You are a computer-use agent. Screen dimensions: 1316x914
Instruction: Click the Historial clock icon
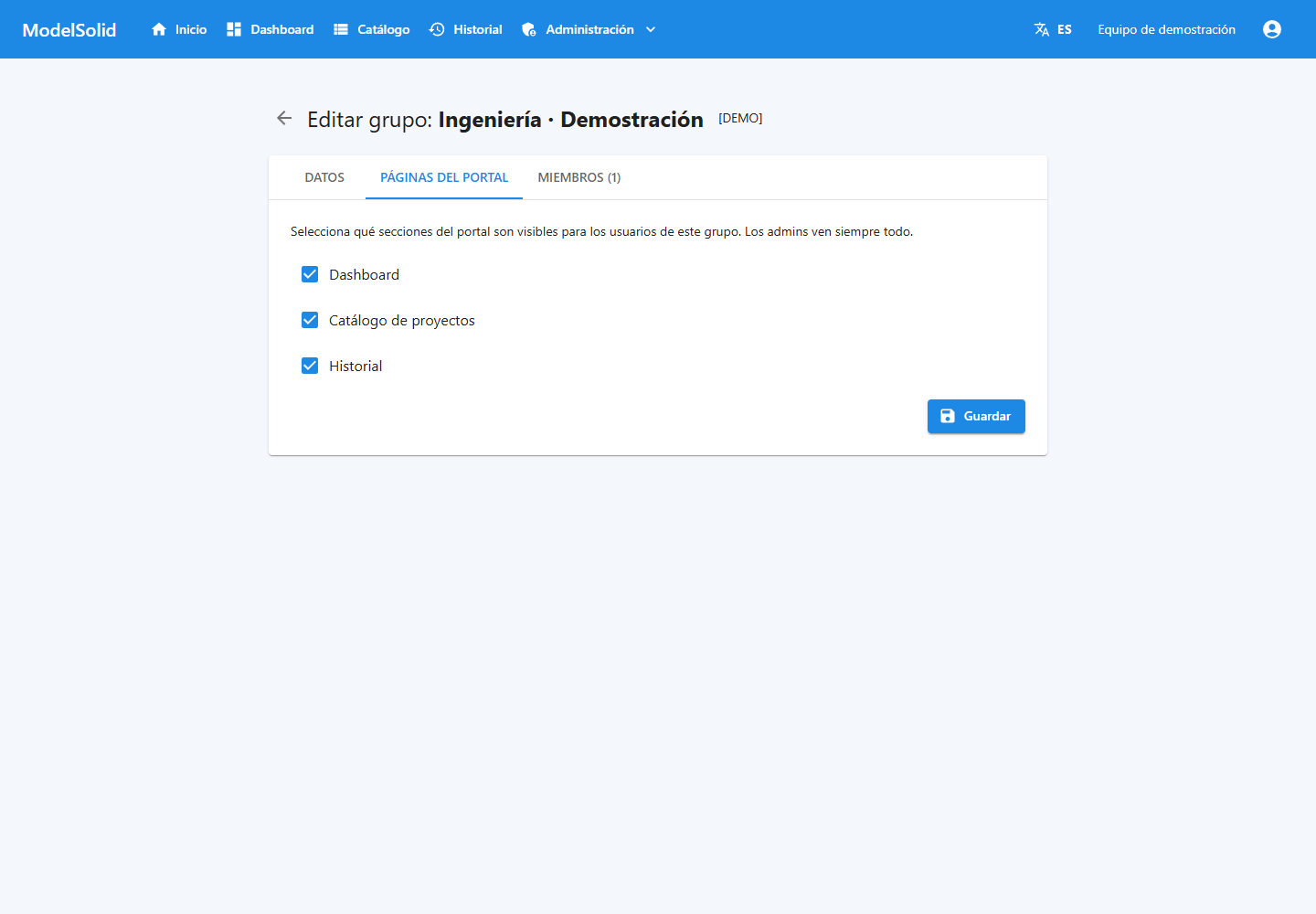point(437,29)
